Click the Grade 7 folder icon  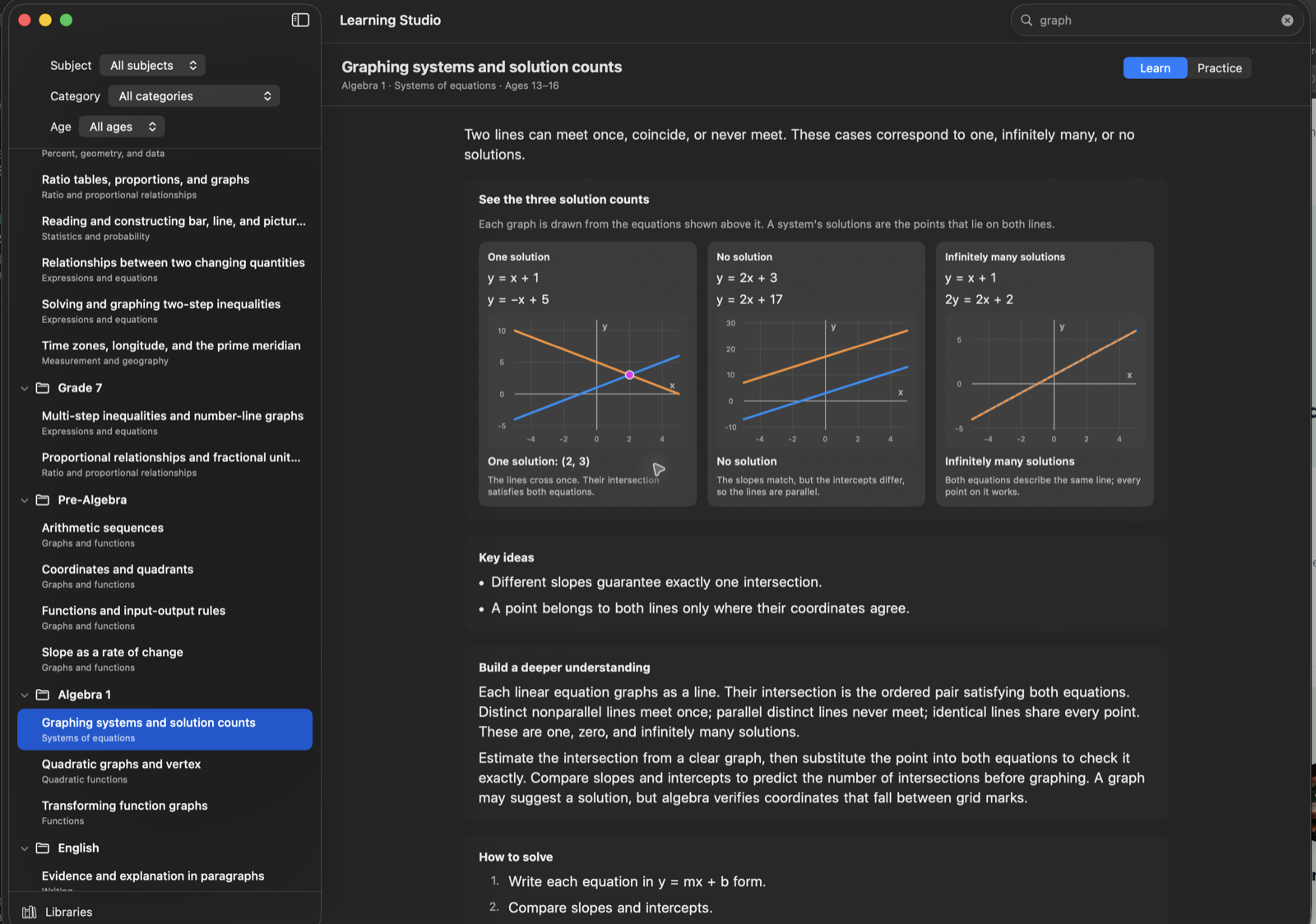tap(43, 388)
